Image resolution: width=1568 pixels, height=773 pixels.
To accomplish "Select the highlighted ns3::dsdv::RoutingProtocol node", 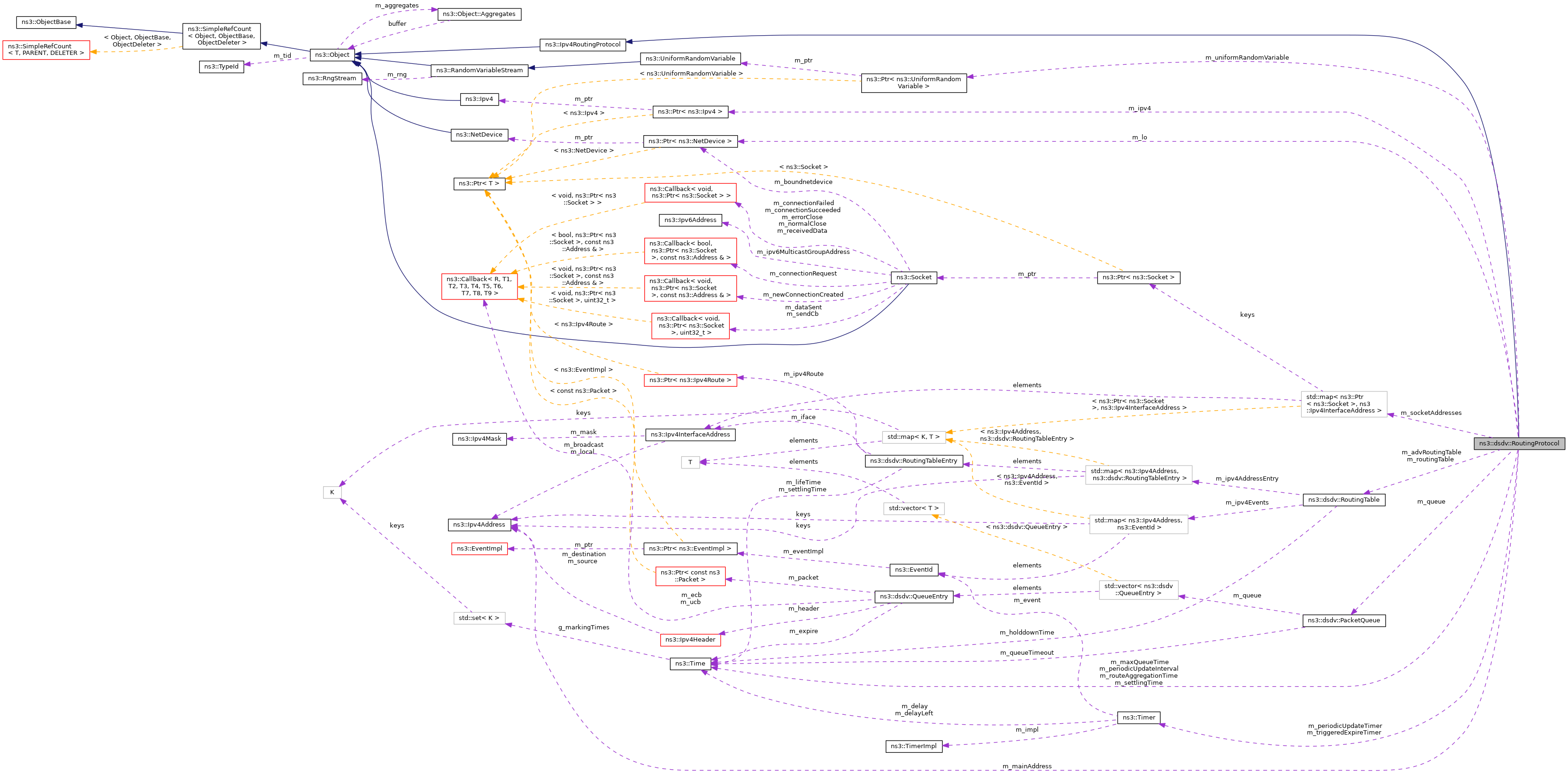I will click(x=1519, y=444).
